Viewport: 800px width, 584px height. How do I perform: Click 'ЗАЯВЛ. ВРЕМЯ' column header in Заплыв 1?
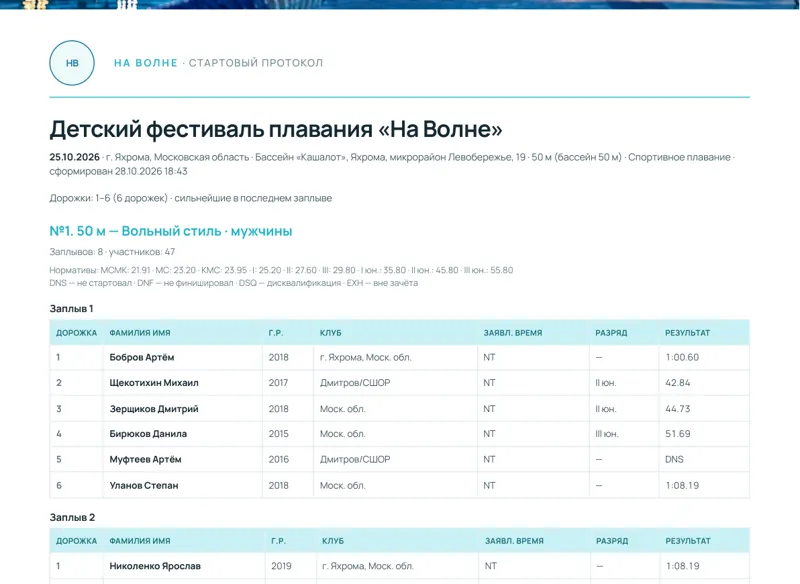point(513,333)
